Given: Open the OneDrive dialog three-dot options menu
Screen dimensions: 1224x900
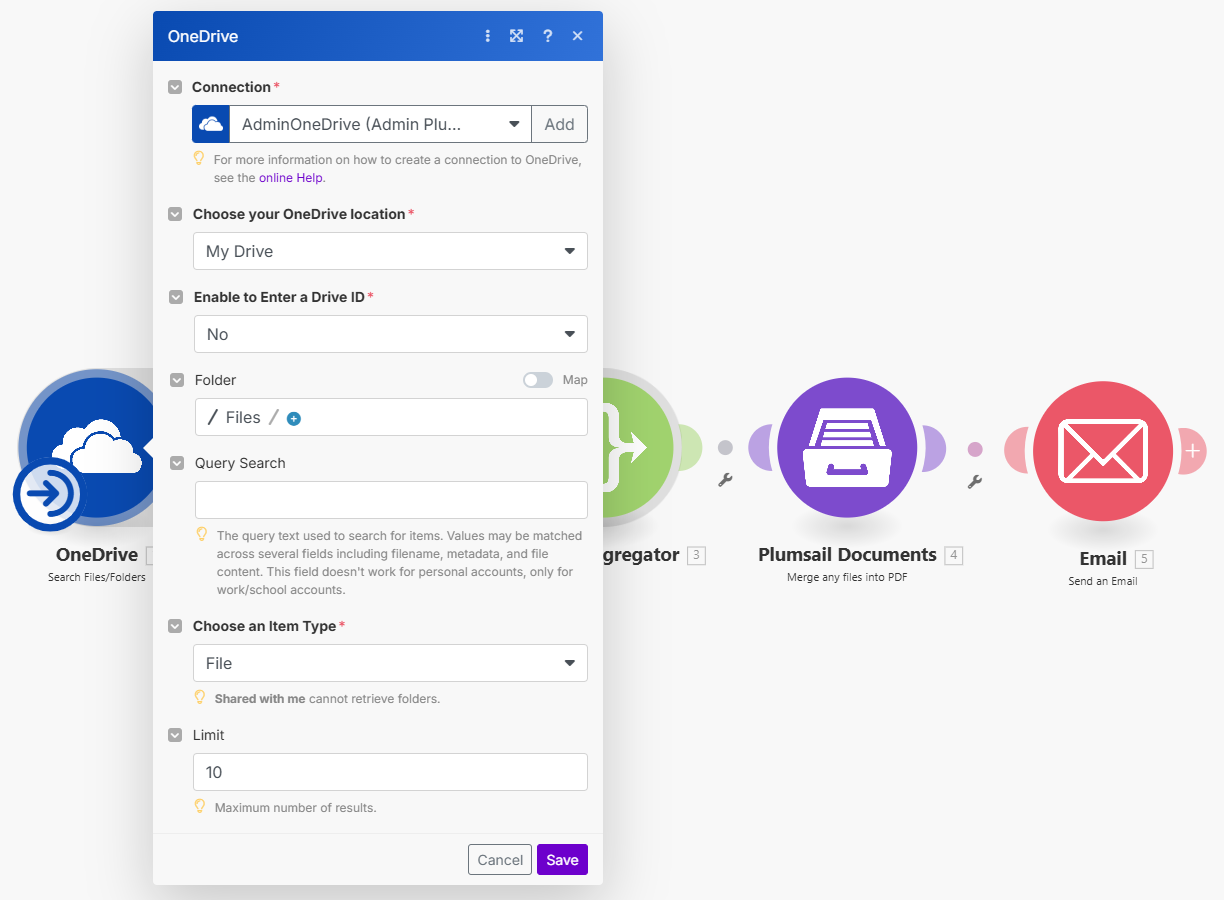Looking at the screenshot, I should click(x=488, y=36).
